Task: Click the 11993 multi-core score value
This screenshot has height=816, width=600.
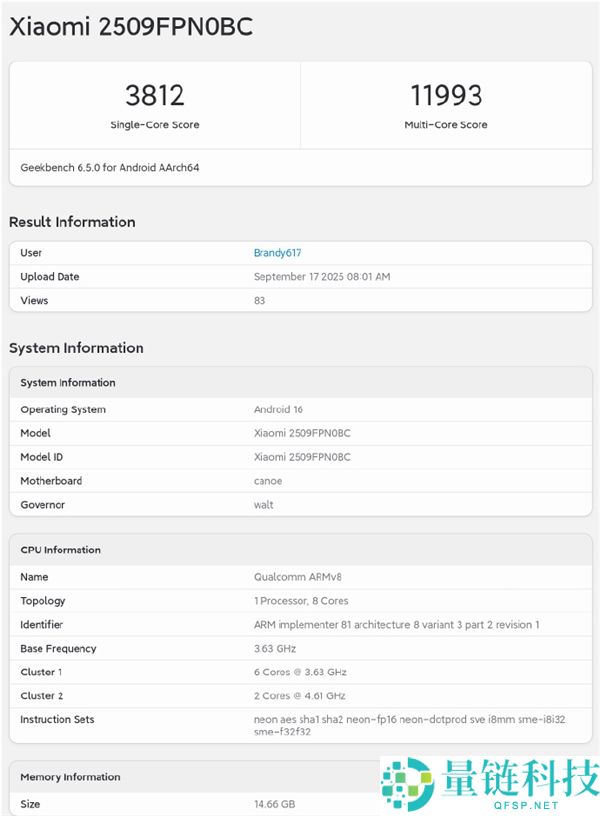Action: [446, 95]
